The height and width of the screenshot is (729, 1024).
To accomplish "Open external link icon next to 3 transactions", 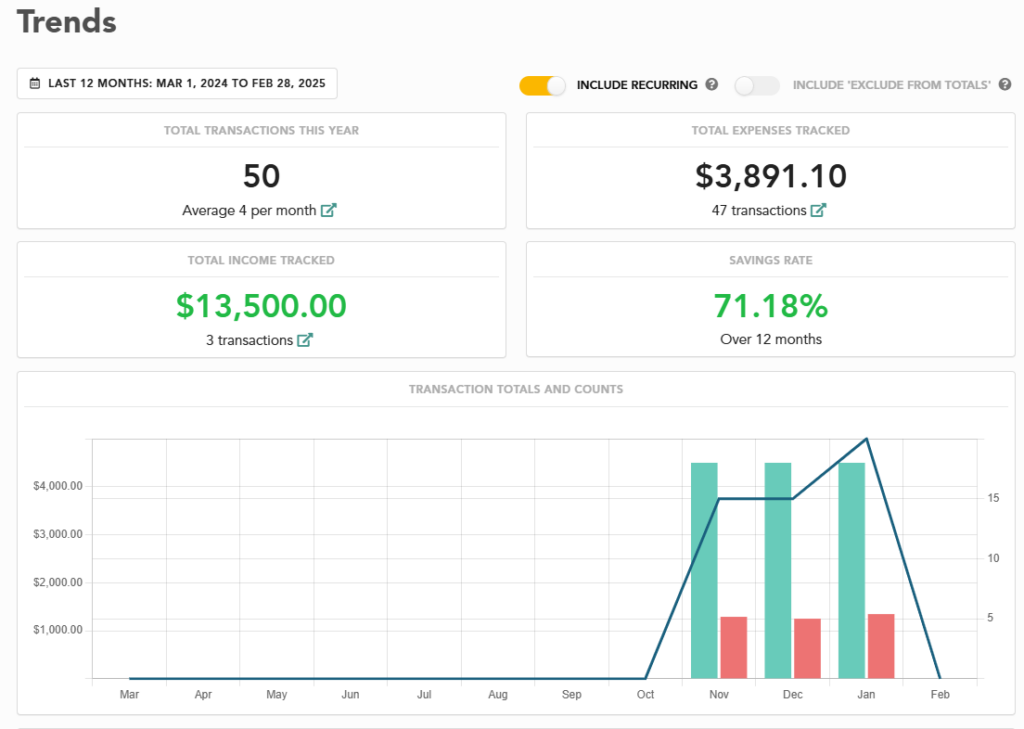I will (306, 340).
